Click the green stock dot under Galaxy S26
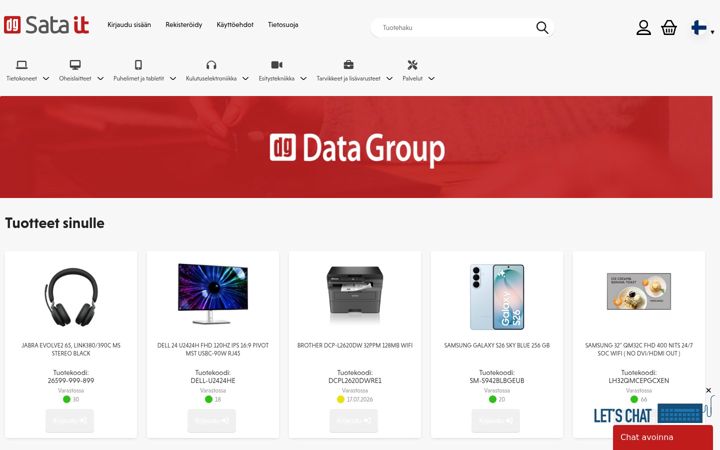 pos(493,399)
